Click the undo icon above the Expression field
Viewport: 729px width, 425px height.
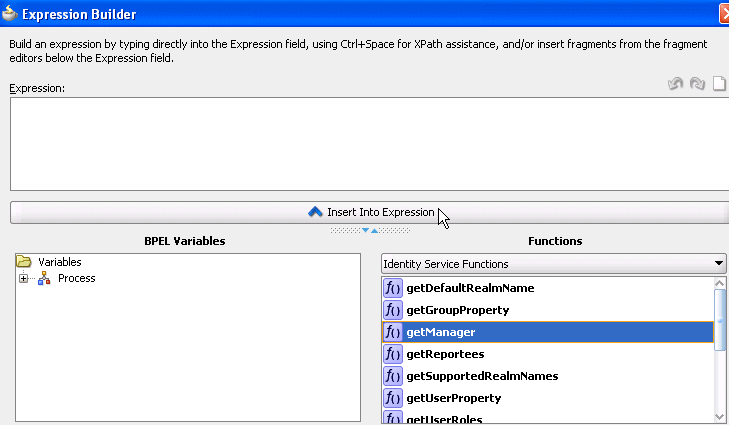(x=676, y=84)
